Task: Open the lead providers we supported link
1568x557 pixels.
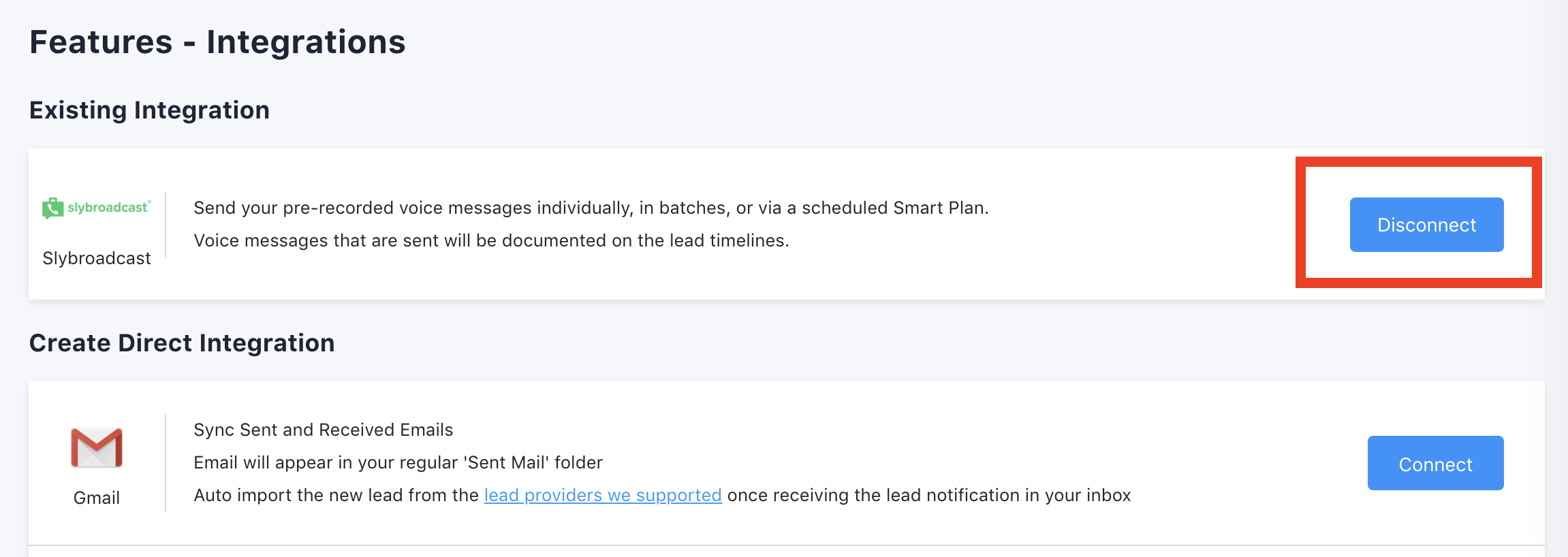Action: pyautogui.click(x=602, y=495)
